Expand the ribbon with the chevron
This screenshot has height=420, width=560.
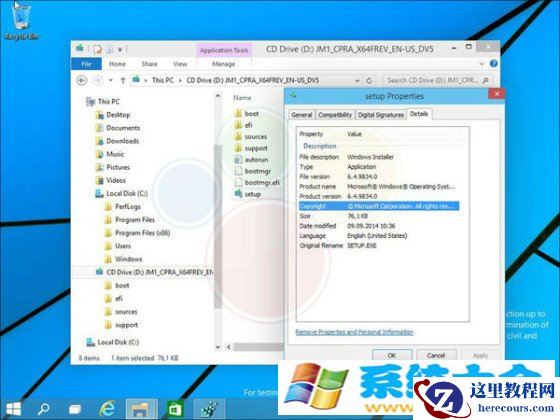coord(481,64)
